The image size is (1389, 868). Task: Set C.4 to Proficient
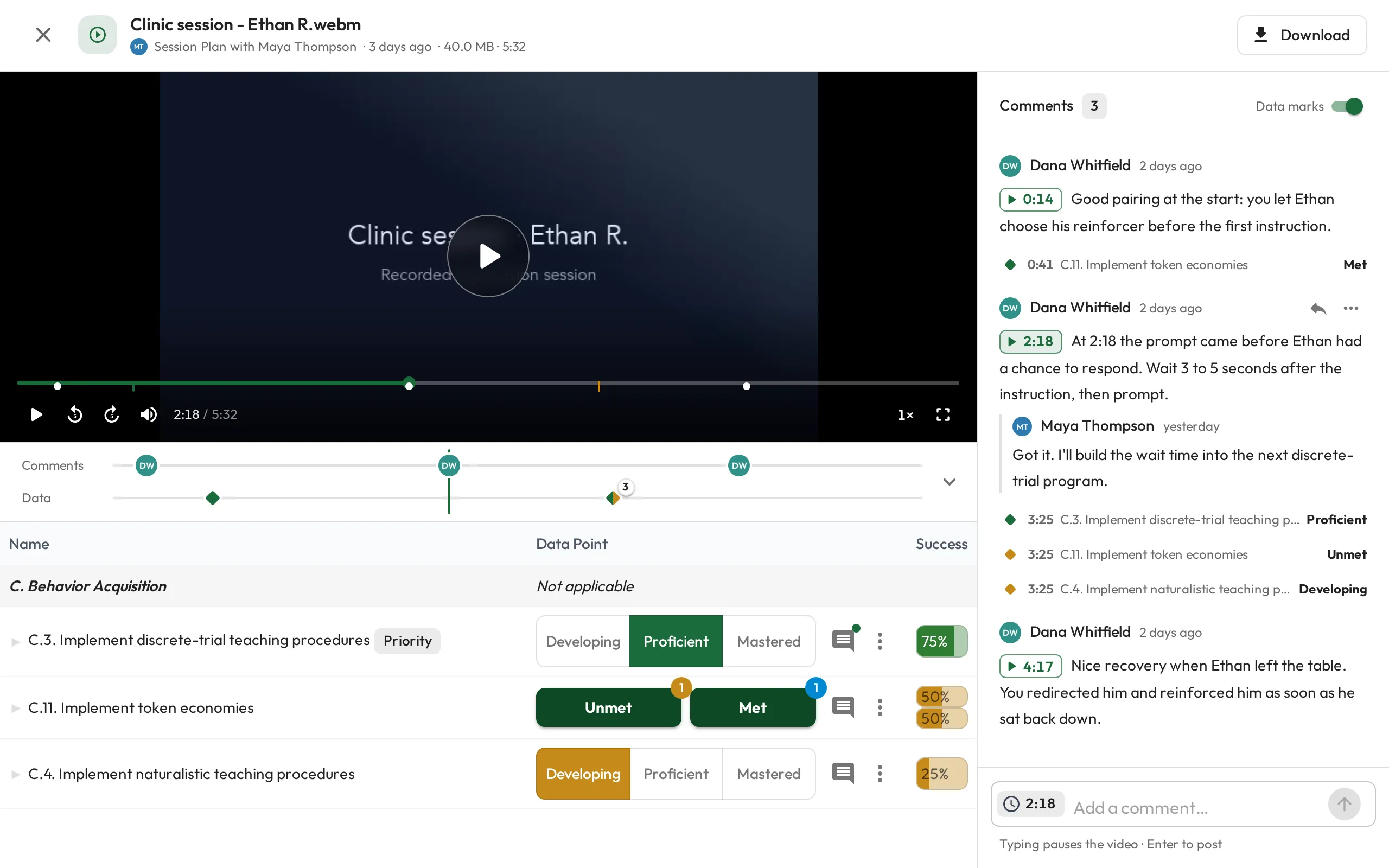pyautogui.click(x=676, y=774)
